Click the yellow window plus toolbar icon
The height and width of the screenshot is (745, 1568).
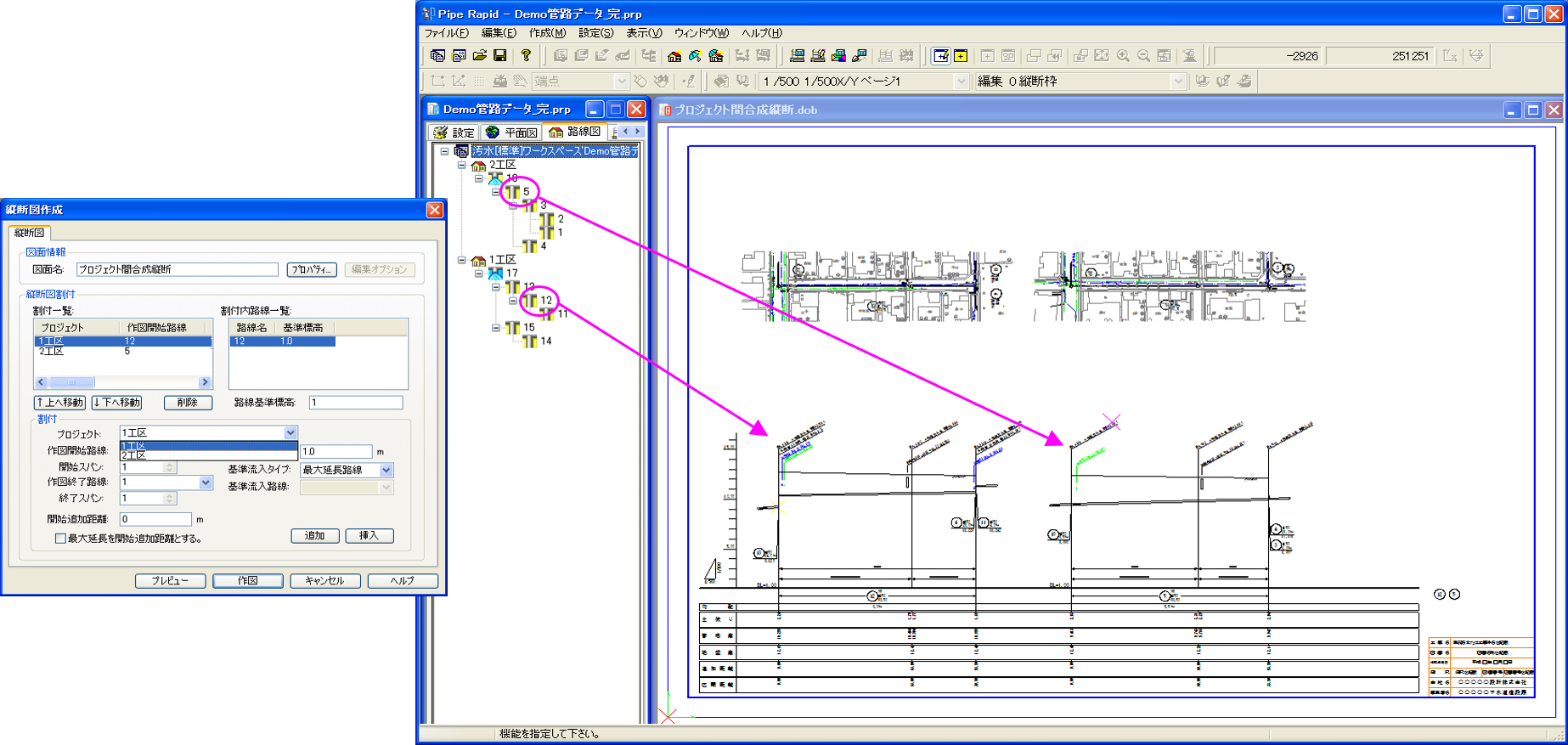[x=961, y=56]
